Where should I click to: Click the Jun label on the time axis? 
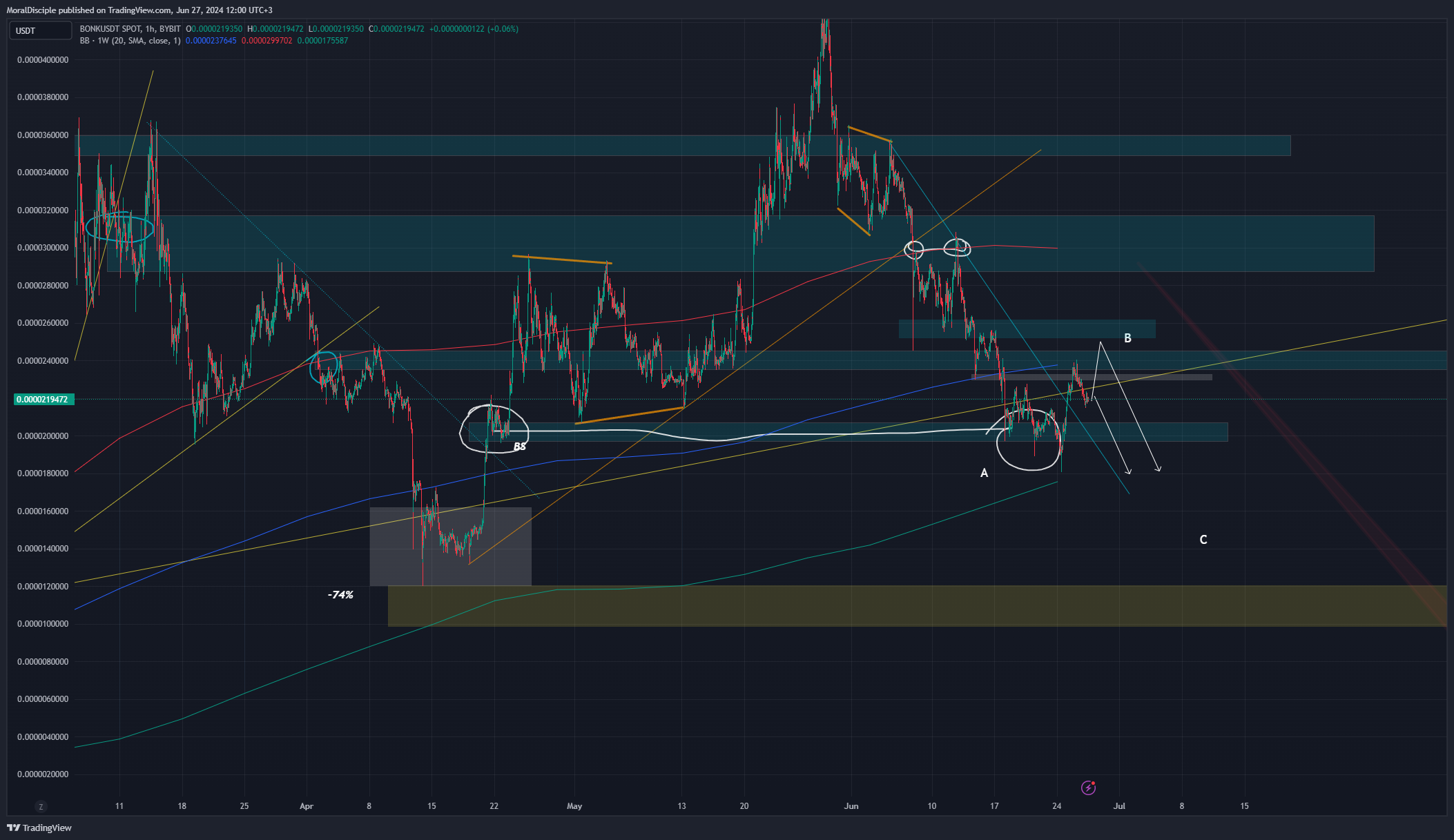[x=851, y=806]
